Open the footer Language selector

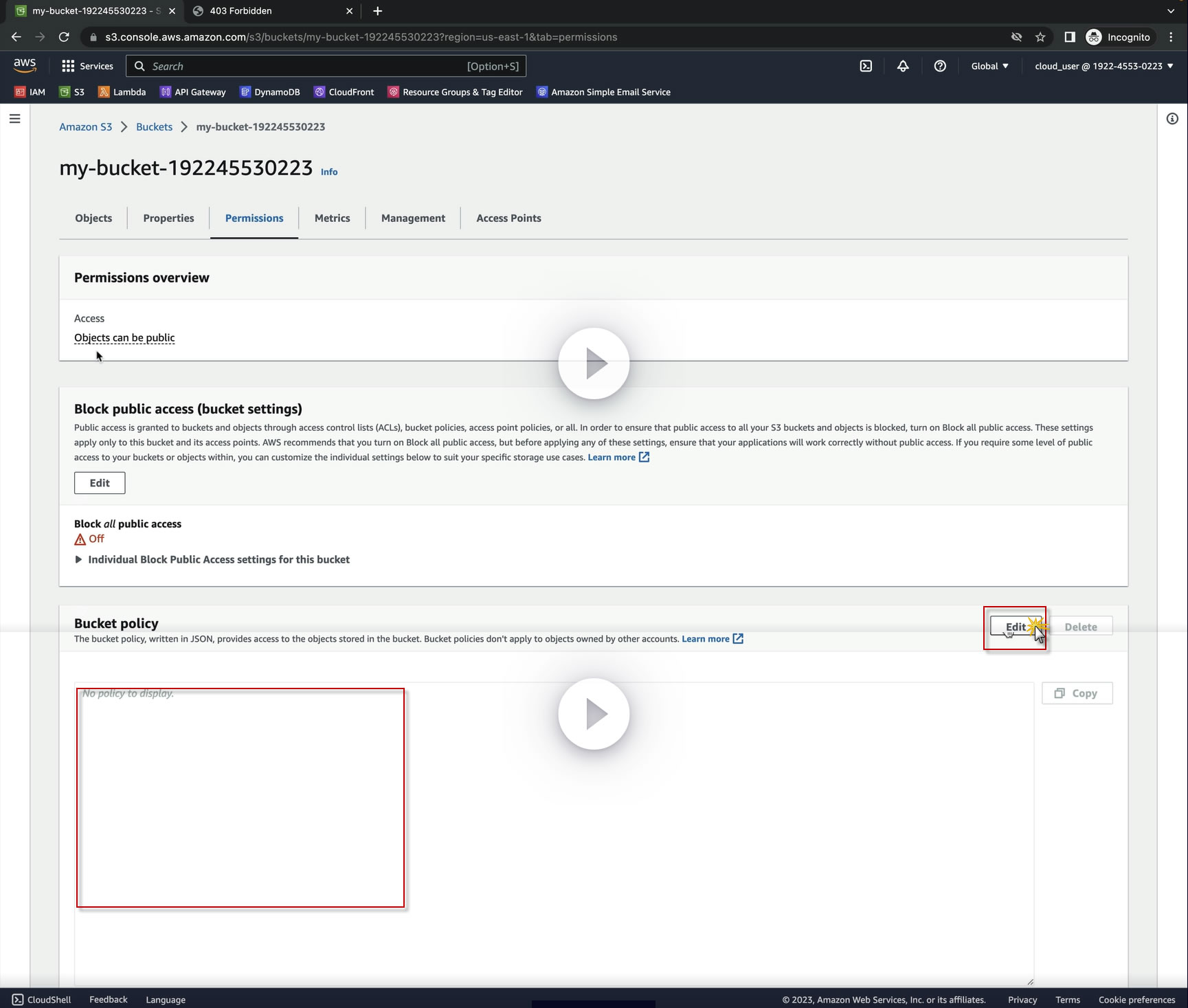[x=166, y=1000]
